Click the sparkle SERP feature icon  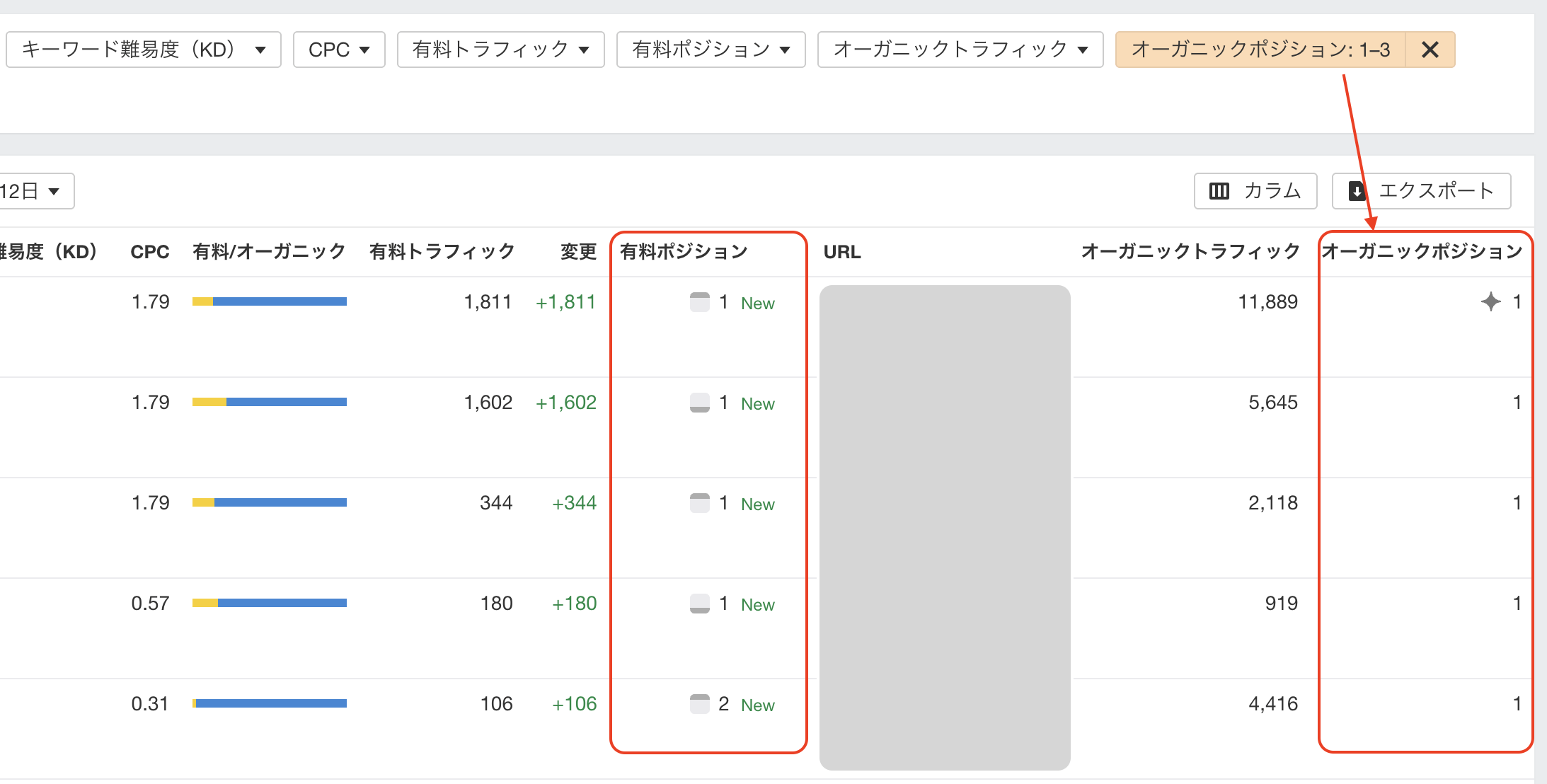click(x=1490, y=301)
